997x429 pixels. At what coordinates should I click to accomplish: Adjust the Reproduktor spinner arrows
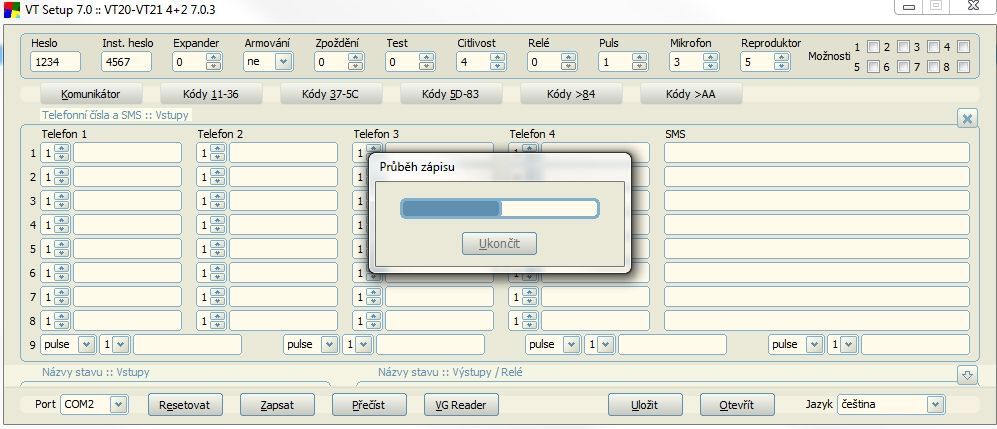click(781, 62)
